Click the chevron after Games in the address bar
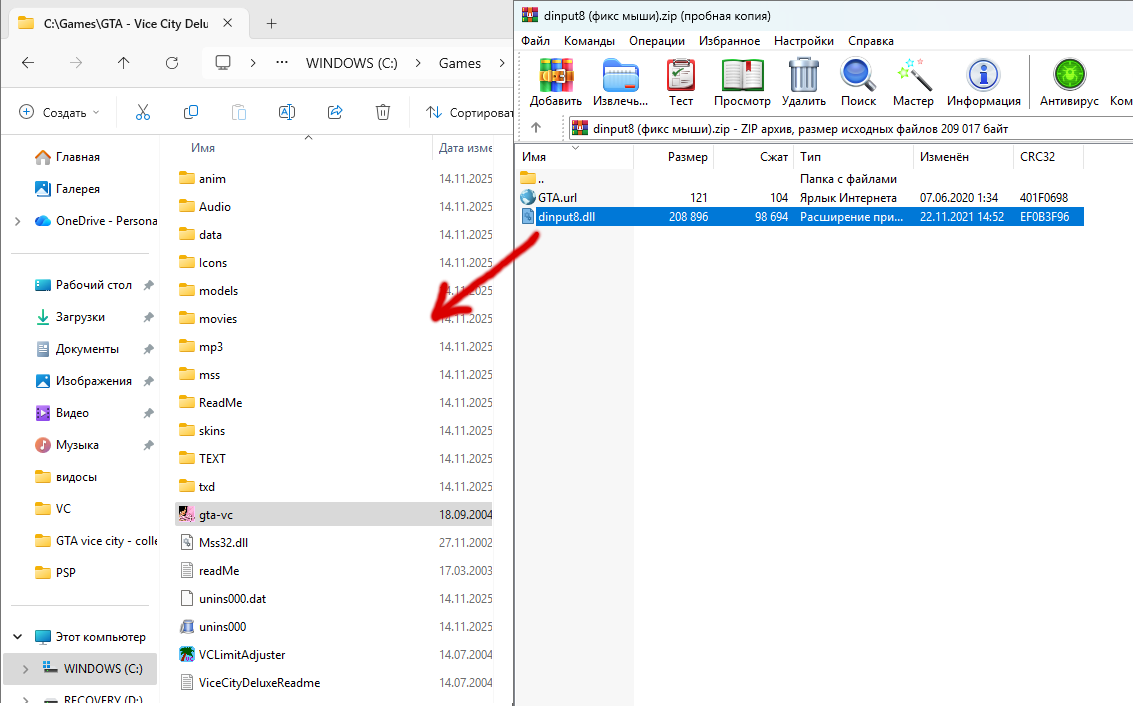 click(x=501, y=63)
